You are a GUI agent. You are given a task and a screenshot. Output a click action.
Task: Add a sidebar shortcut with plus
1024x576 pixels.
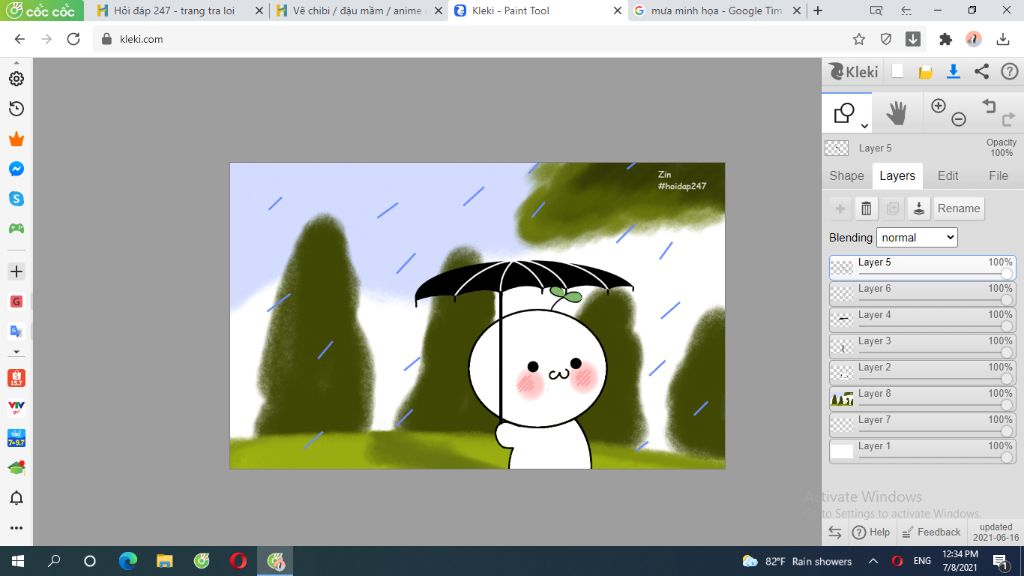16,272
